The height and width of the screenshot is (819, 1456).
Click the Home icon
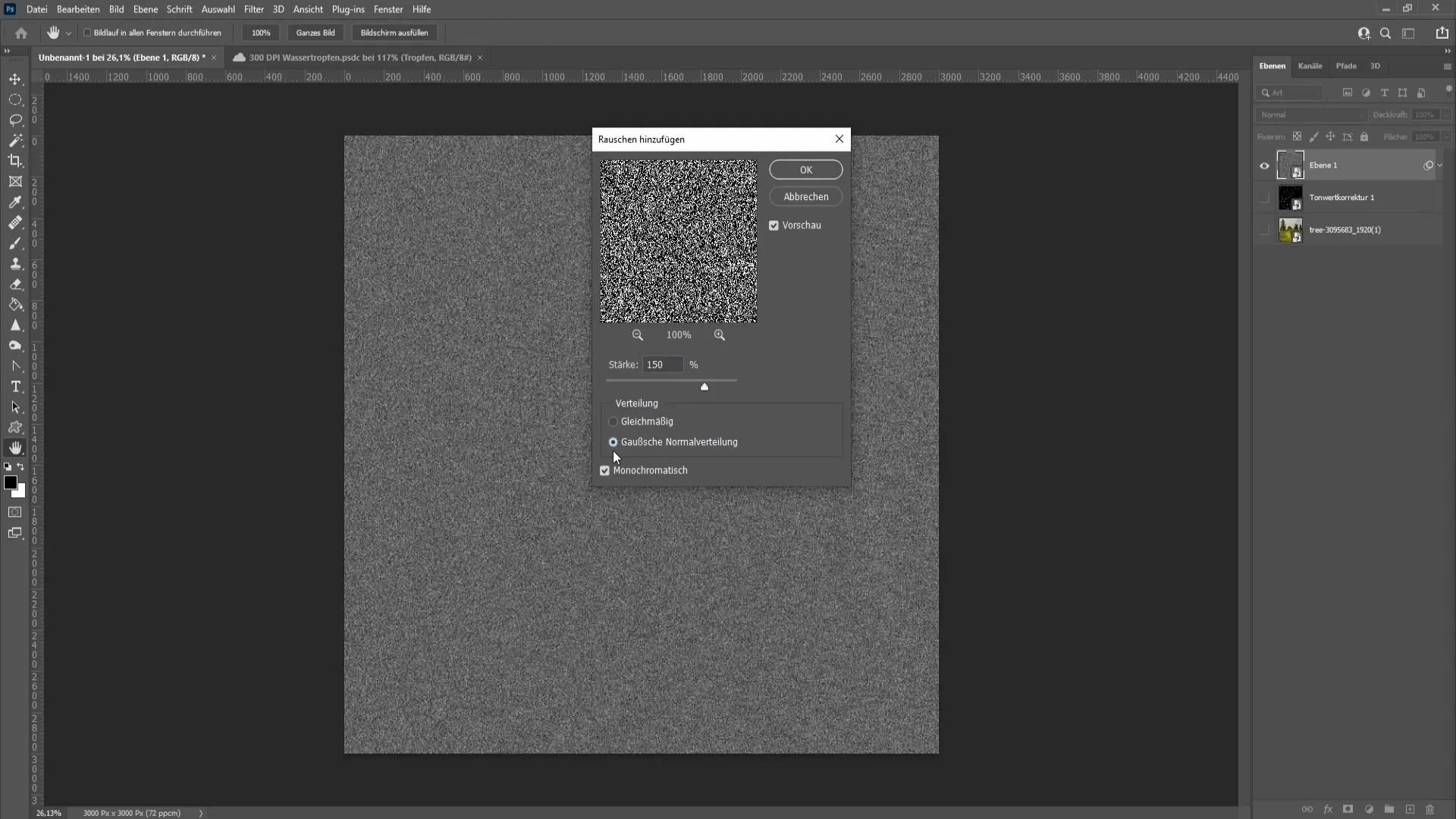tap(21, 33)
